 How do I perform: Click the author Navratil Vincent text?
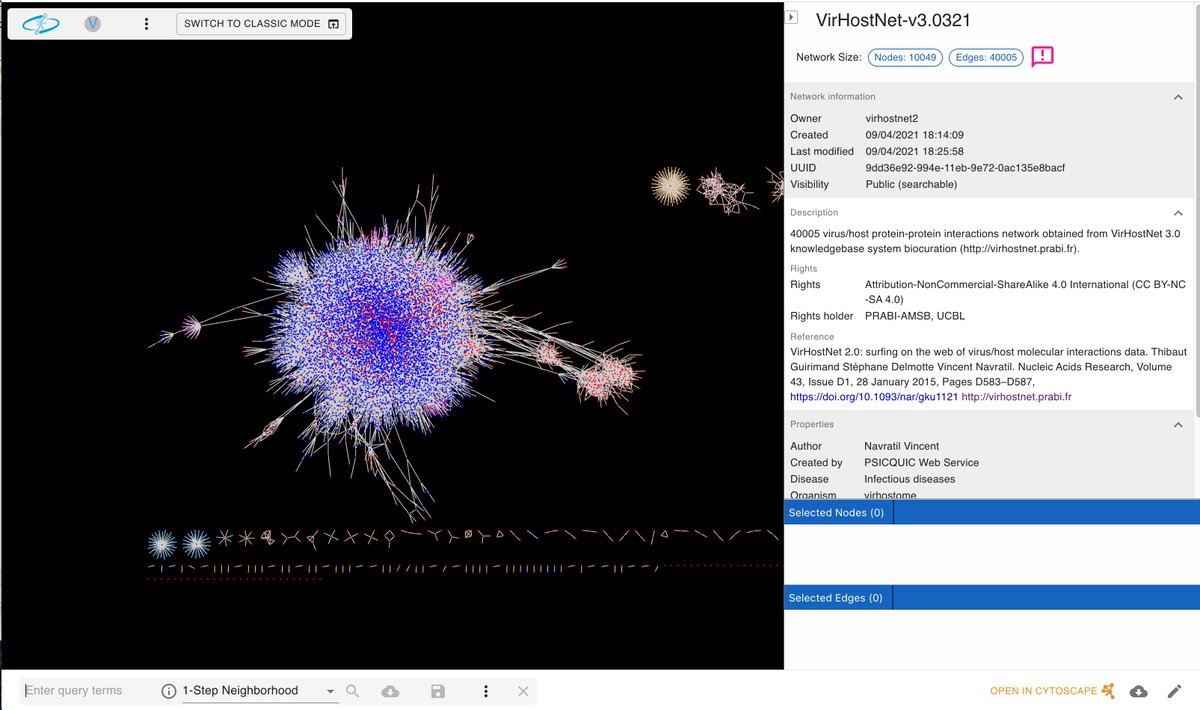tap(901, 447)
